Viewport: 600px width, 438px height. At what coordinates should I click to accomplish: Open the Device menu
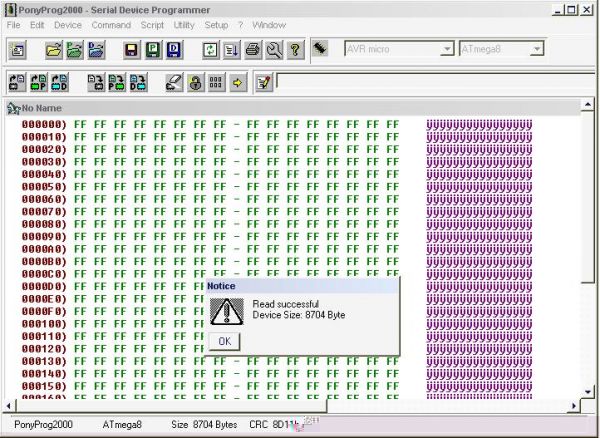68,24
